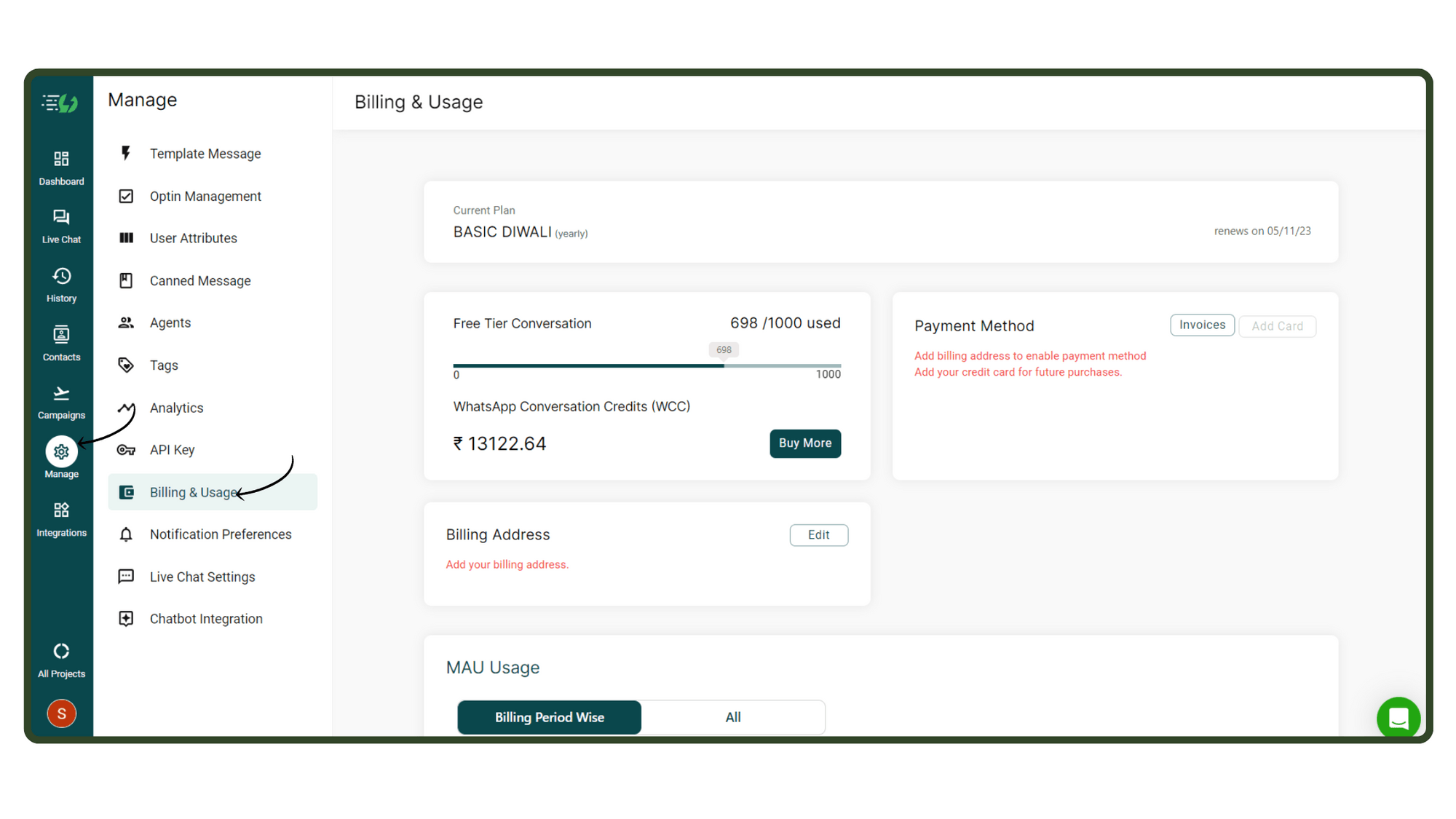
Task: Expand Chatbot Integration settings
Action: click(207, 619)
